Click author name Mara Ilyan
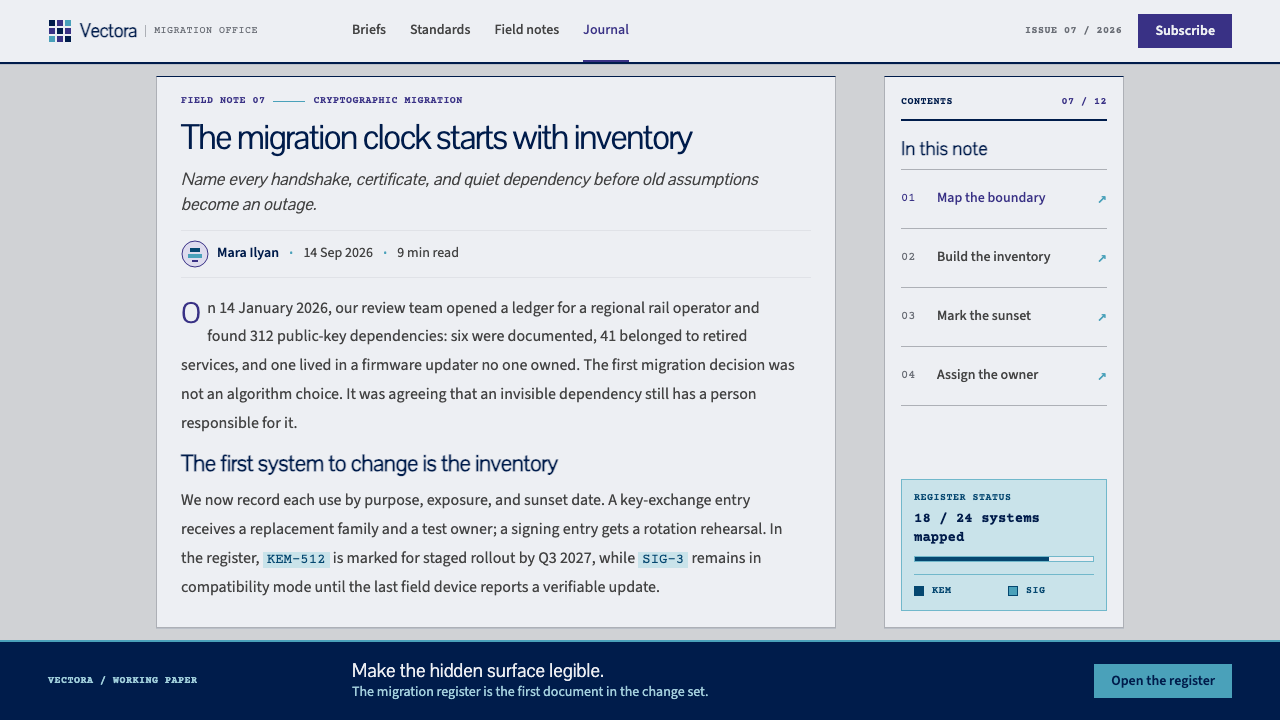The image size is (1280, 720). coord(248,253)
